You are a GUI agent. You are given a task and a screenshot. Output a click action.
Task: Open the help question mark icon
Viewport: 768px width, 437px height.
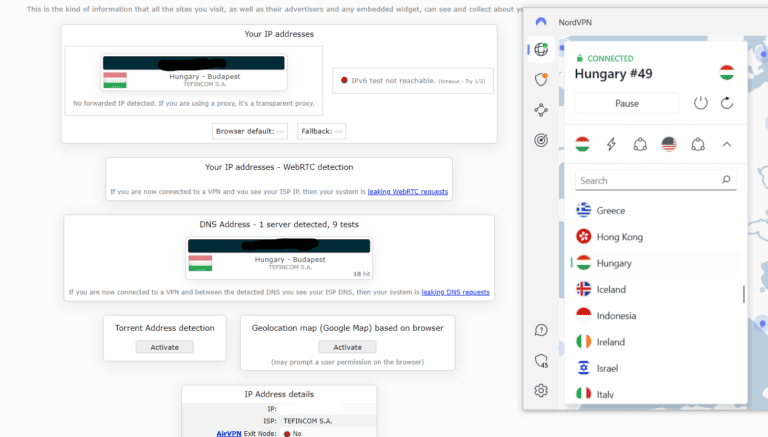(x=541, y=330)
